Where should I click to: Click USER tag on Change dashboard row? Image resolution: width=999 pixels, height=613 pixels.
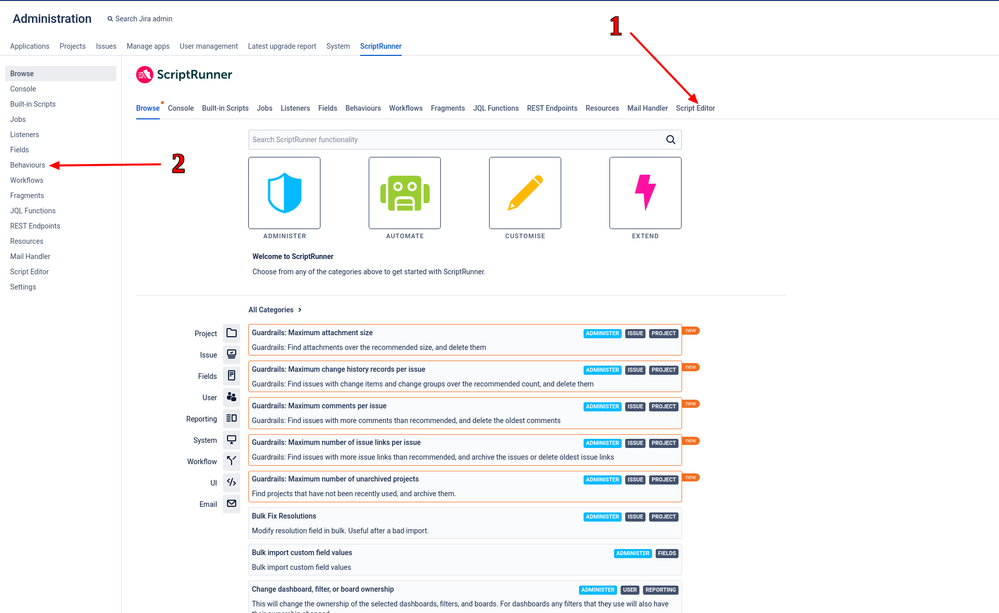pos(629,590)
